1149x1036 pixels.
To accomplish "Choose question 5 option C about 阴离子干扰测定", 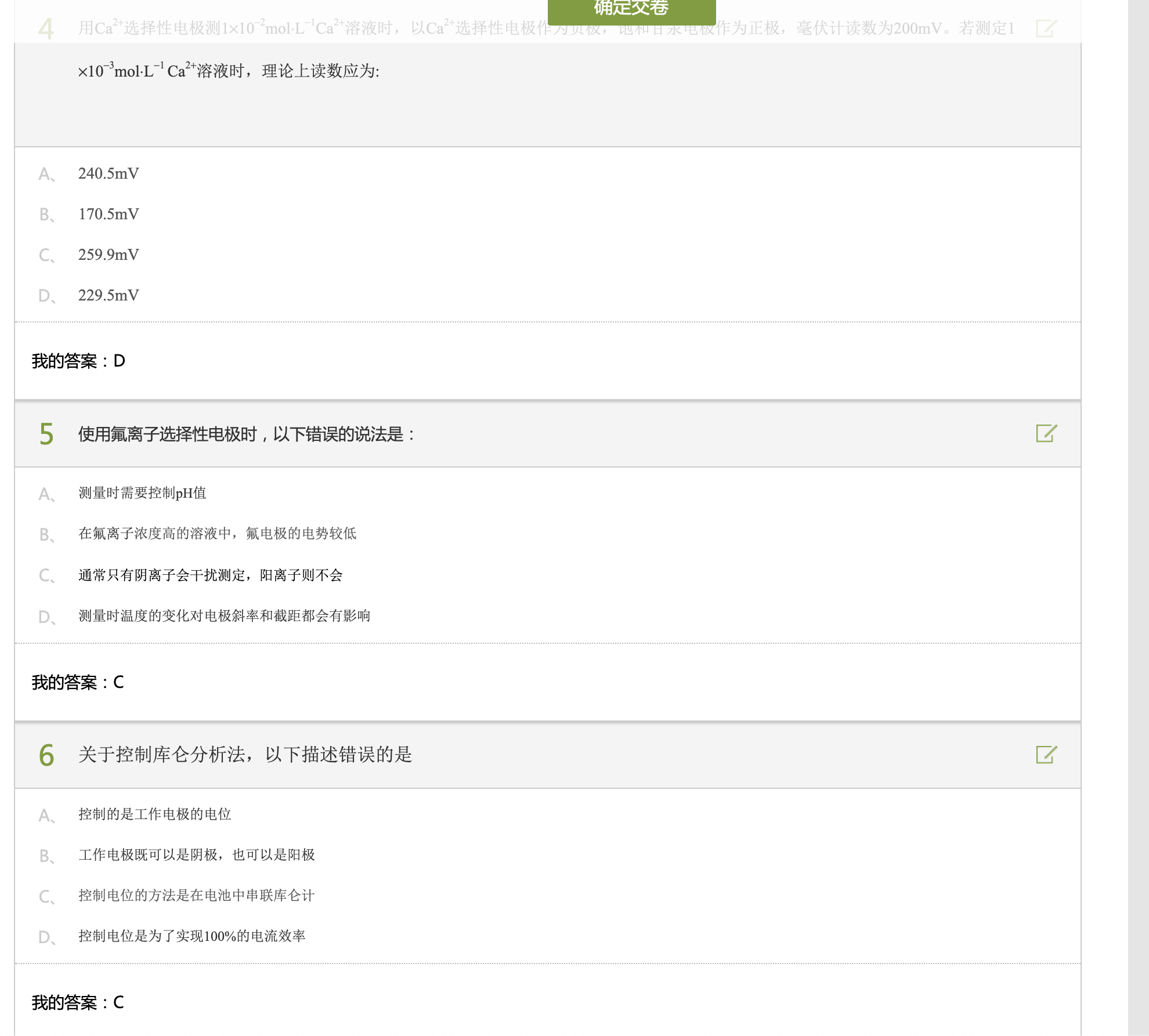I will [210, 575].
